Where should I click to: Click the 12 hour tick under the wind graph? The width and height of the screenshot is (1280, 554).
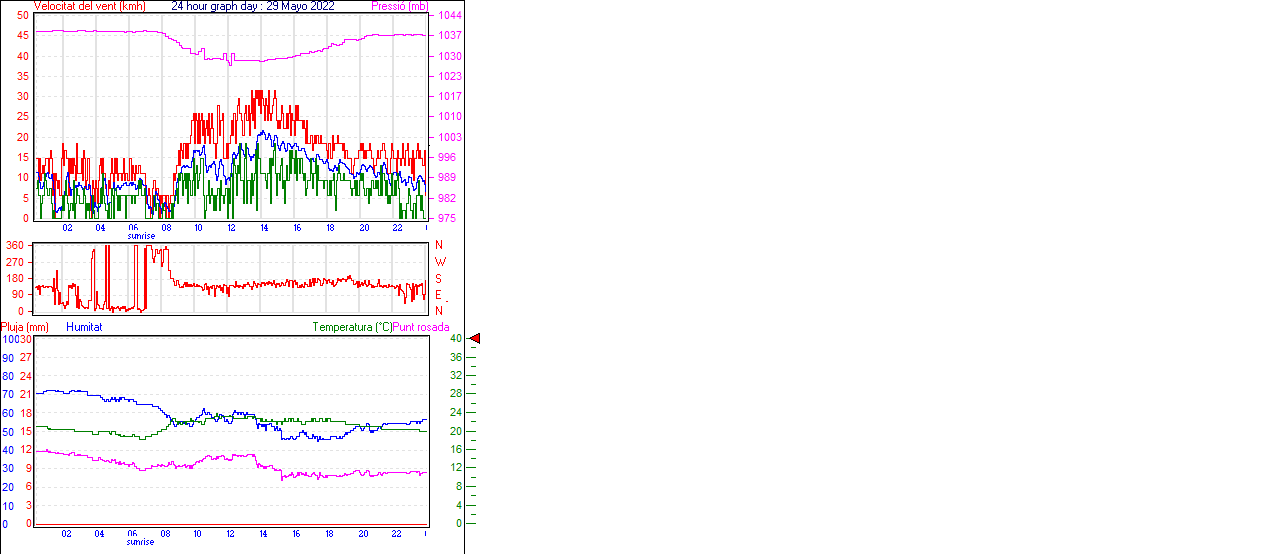pos(232,228)
